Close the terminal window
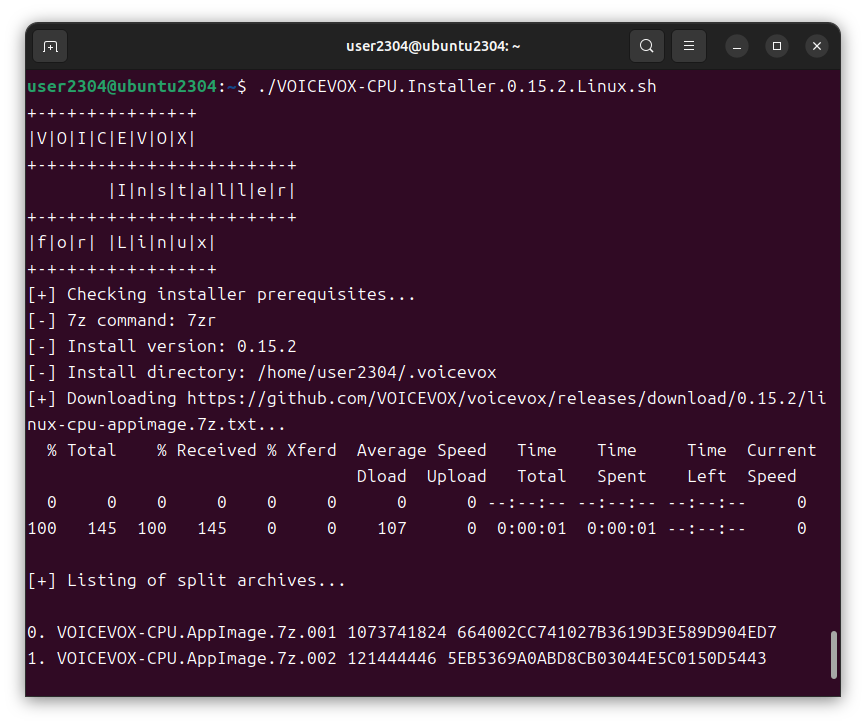The width and height of the screenshot is (866, 725). coord(817,46)
